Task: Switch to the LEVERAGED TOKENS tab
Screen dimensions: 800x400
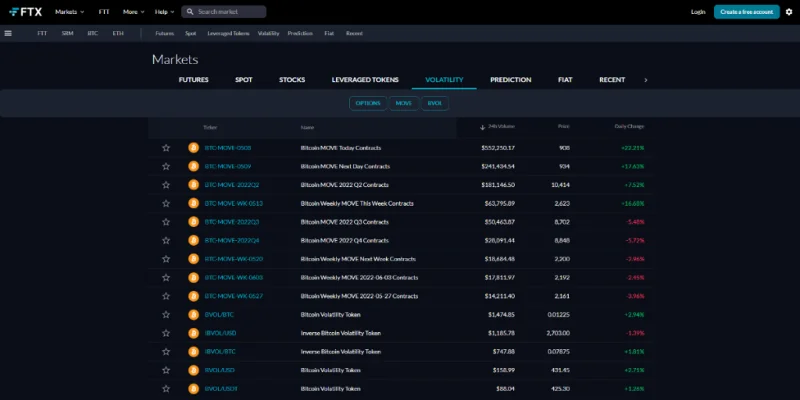Action: coord(365,80)
